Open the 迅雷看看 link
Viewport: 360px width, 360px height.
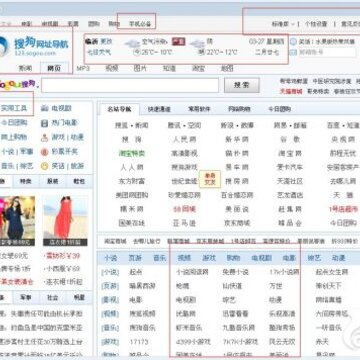[x=235, y=314]
